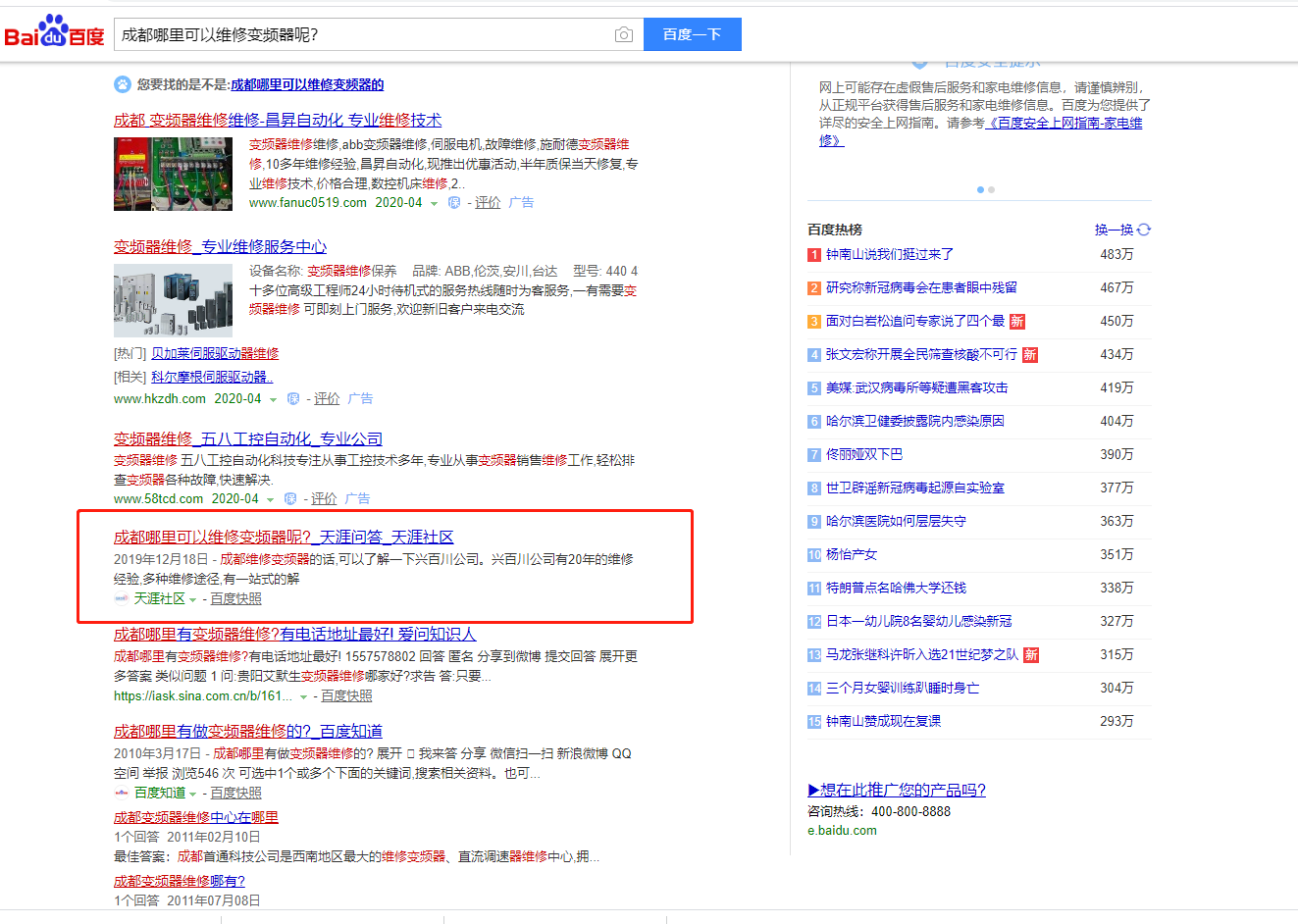Image resolution: width=1298 pixels, height=924 pixels.
Task: Open hot topic 张文宏称开展全民筛查核酸不可行
Action: click(921, 354)
